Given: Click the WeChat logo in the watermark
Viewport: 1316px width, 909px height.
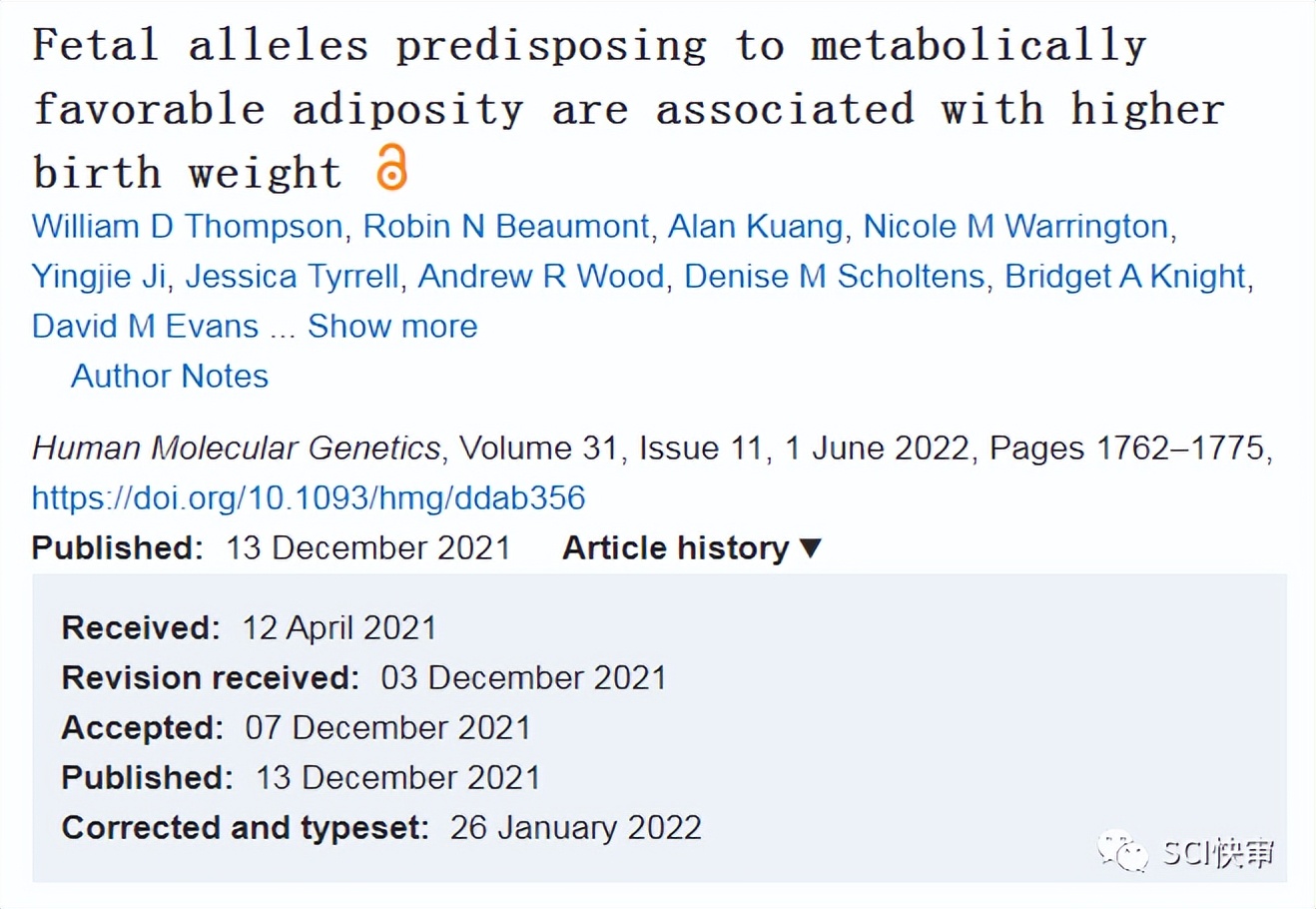Looking at the screenshot, I should [x=1123, y=853].
